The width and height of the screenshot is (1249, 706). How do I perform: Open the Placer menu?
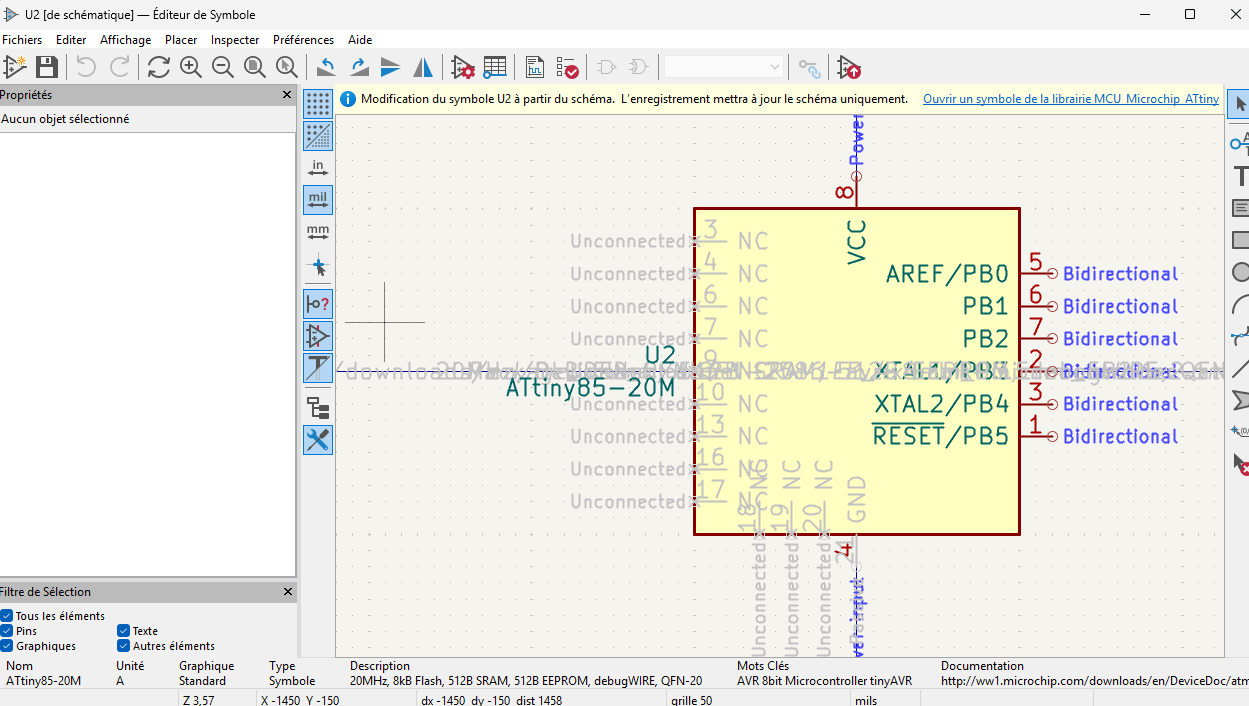pos(181,40)
